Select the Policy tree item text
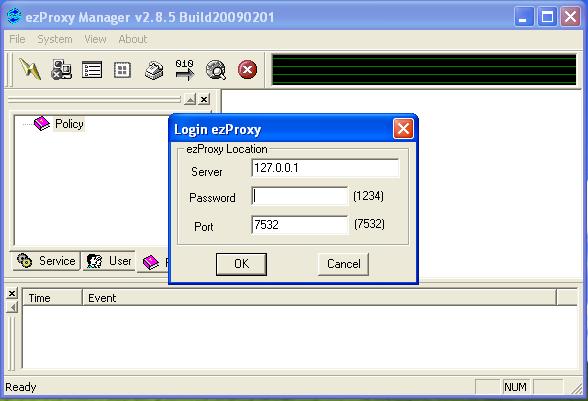The width and height of the screenshot is (588, 401). coord(69,124)
